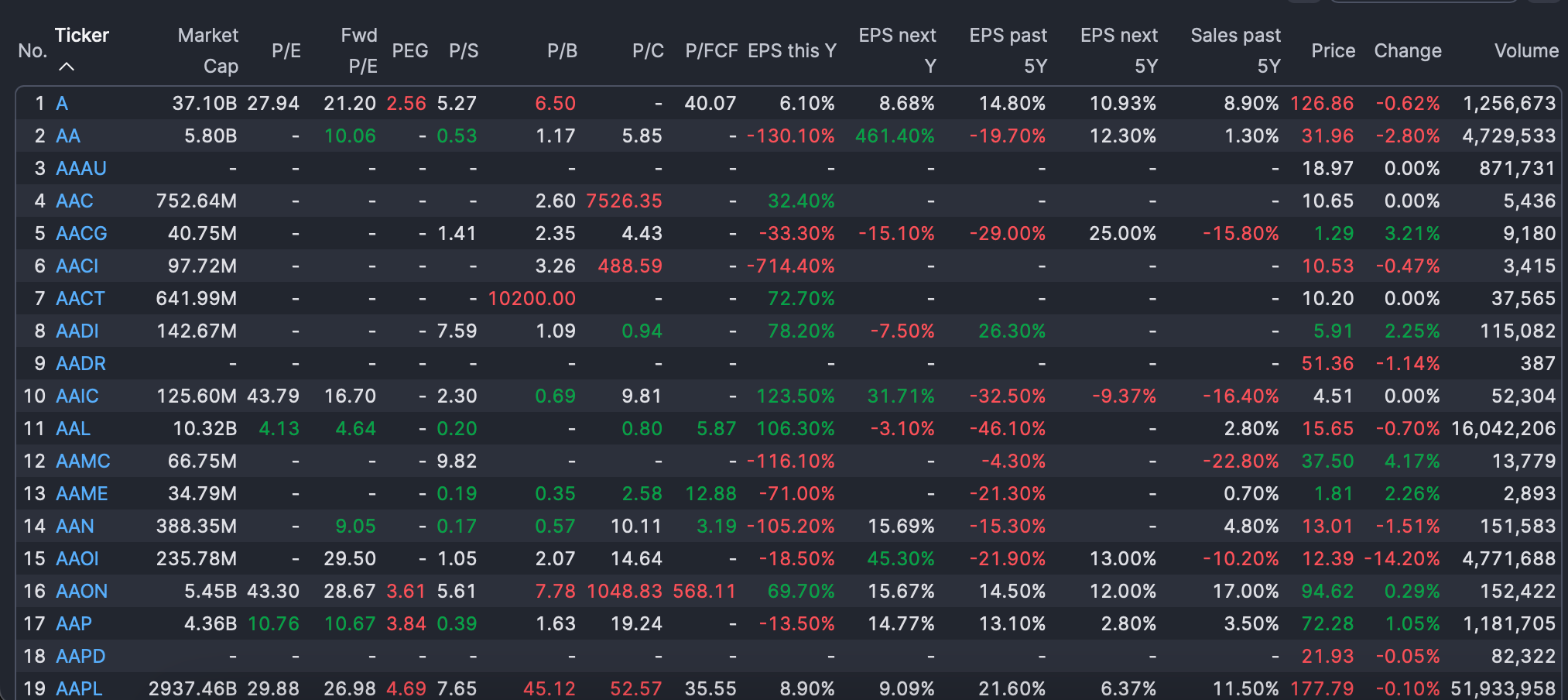
Task: Open the AACG ticker link
Action: point(81,233)
